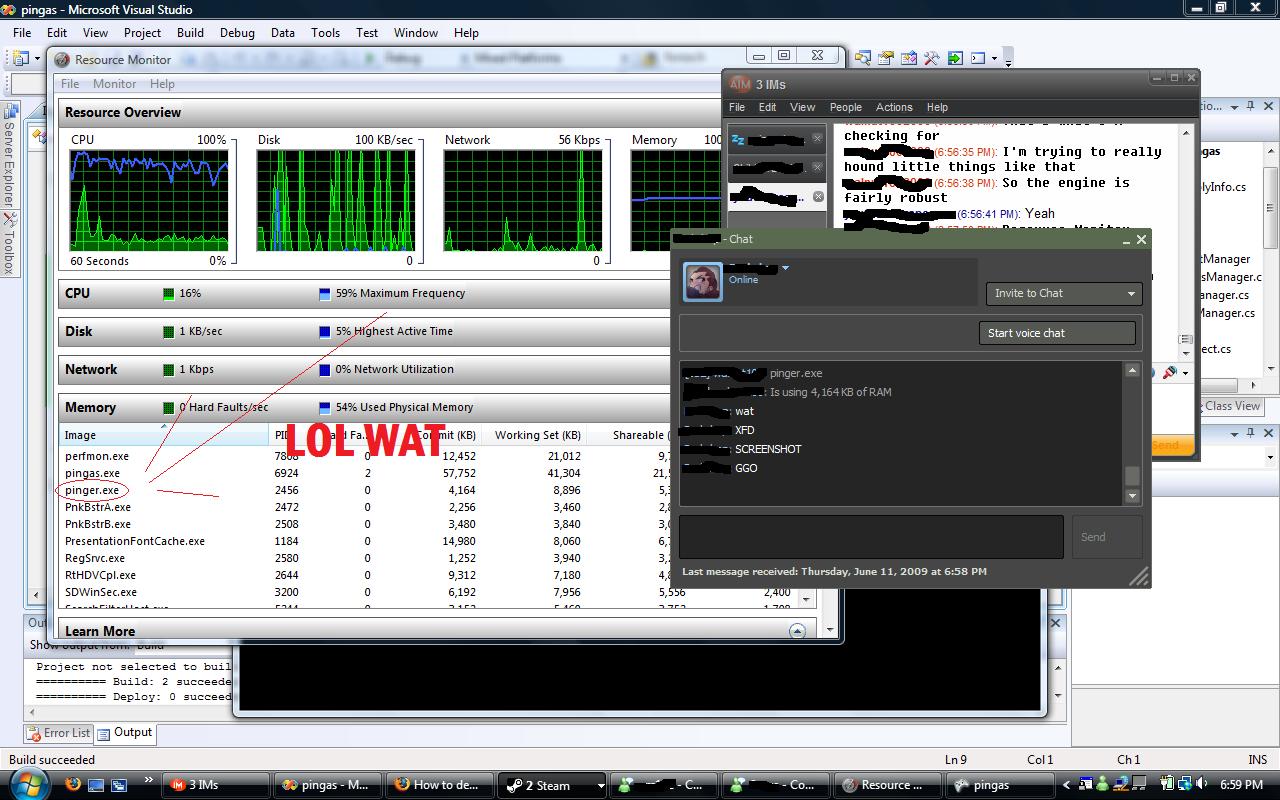Click the Start Page green arrow icon
Screen dimensions: 1280x800
[x=955, y=58]
